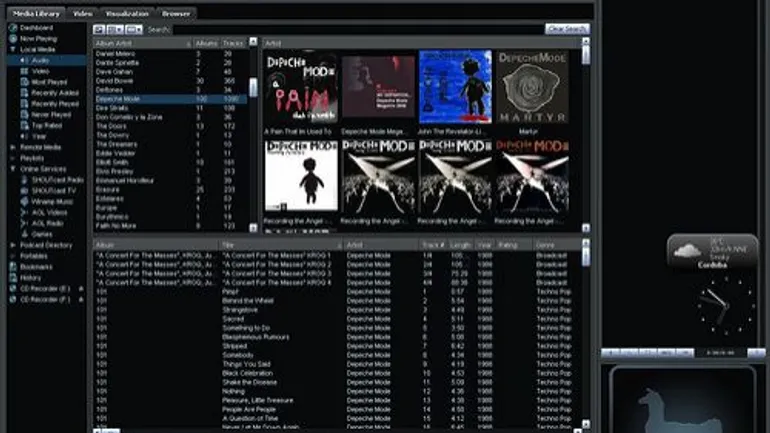This screenshot has width=770, height=433.
Task: Click the weather cloud widget icon
Action: pos(685,250)
